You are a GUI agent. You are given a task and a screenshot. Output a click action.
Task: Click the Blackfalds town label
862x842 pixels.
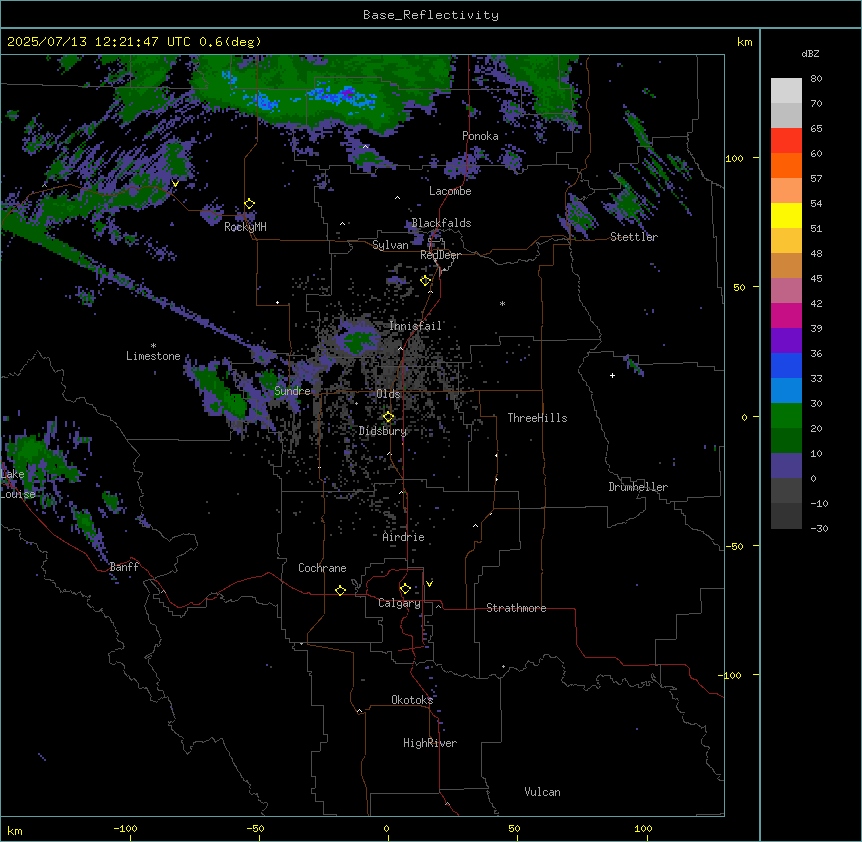[x=441, y=223]
